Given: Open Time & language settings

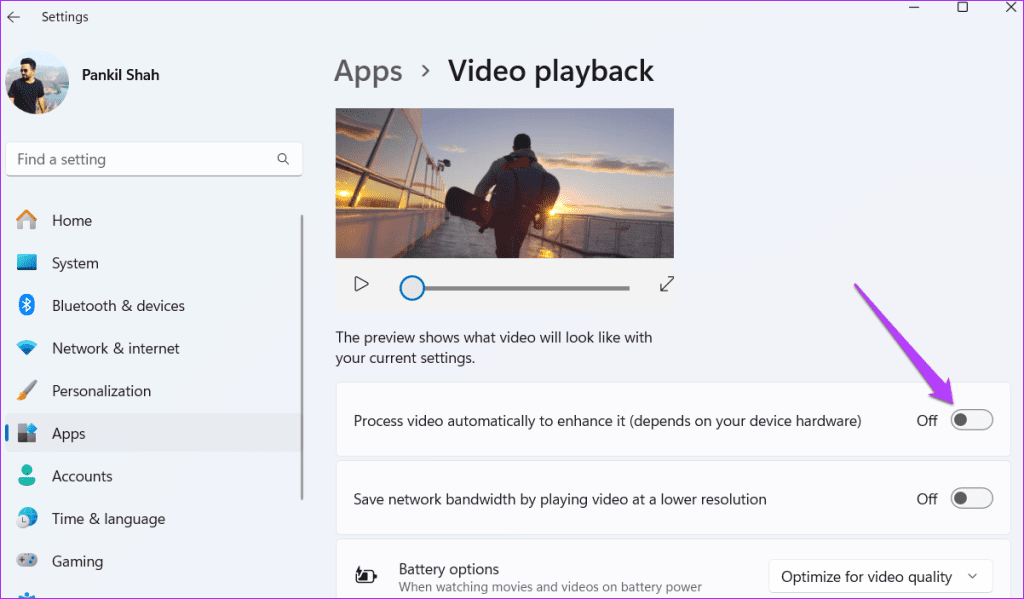Looking at the screenshot, I should 108,519.
